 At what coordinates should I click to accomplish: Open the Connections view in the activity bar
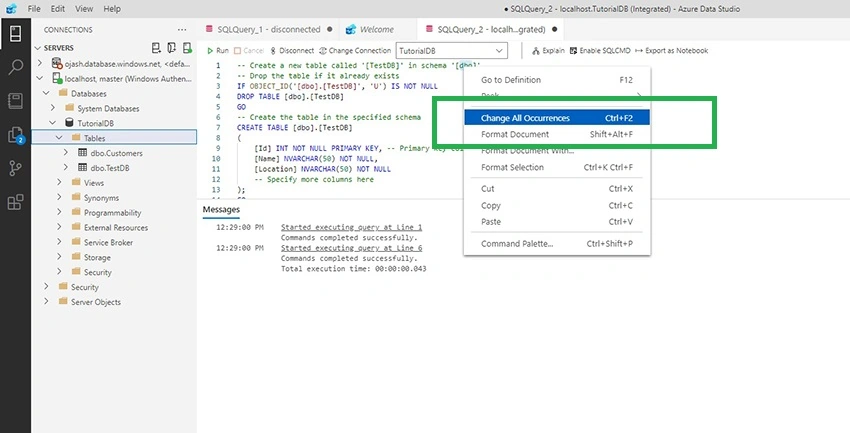pos(15,34)
